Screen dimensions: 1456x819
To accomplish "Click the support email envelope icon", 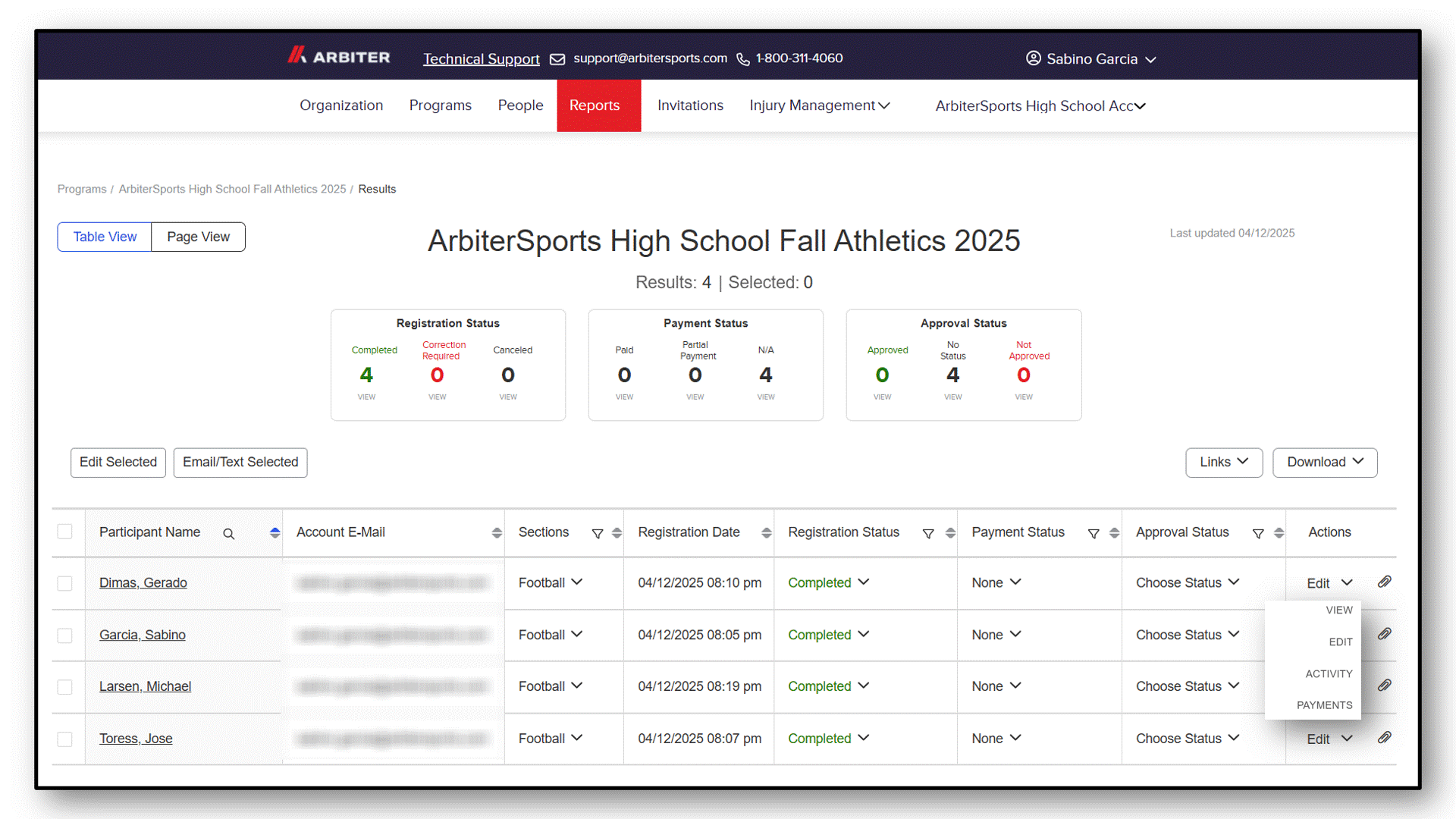I will pos(557,59).
